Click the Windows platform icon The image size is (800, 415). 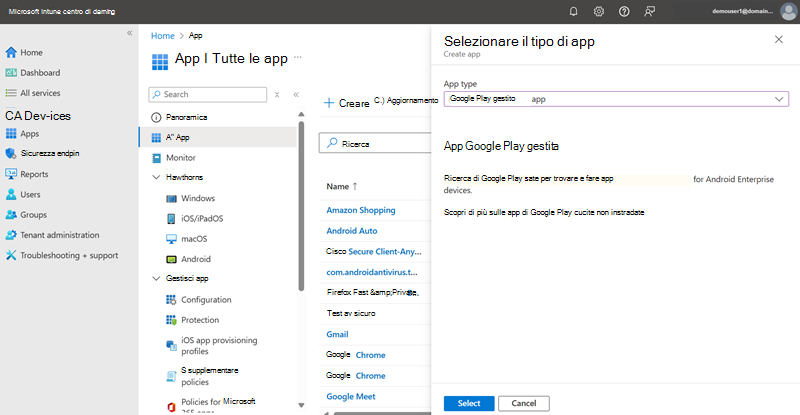[171, 198]
